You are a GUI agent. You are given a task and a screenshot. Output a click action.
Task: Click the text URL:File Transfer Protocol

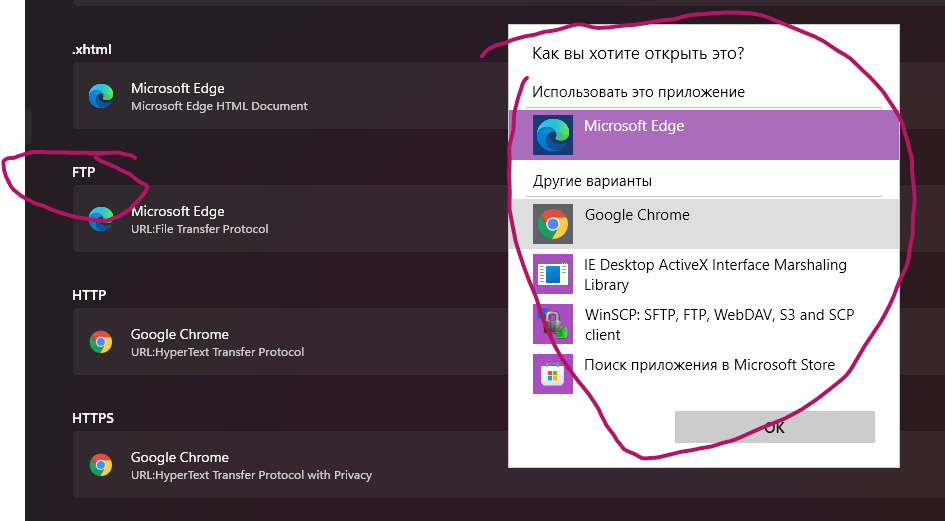pyautogui.click(x=199, y=229)
